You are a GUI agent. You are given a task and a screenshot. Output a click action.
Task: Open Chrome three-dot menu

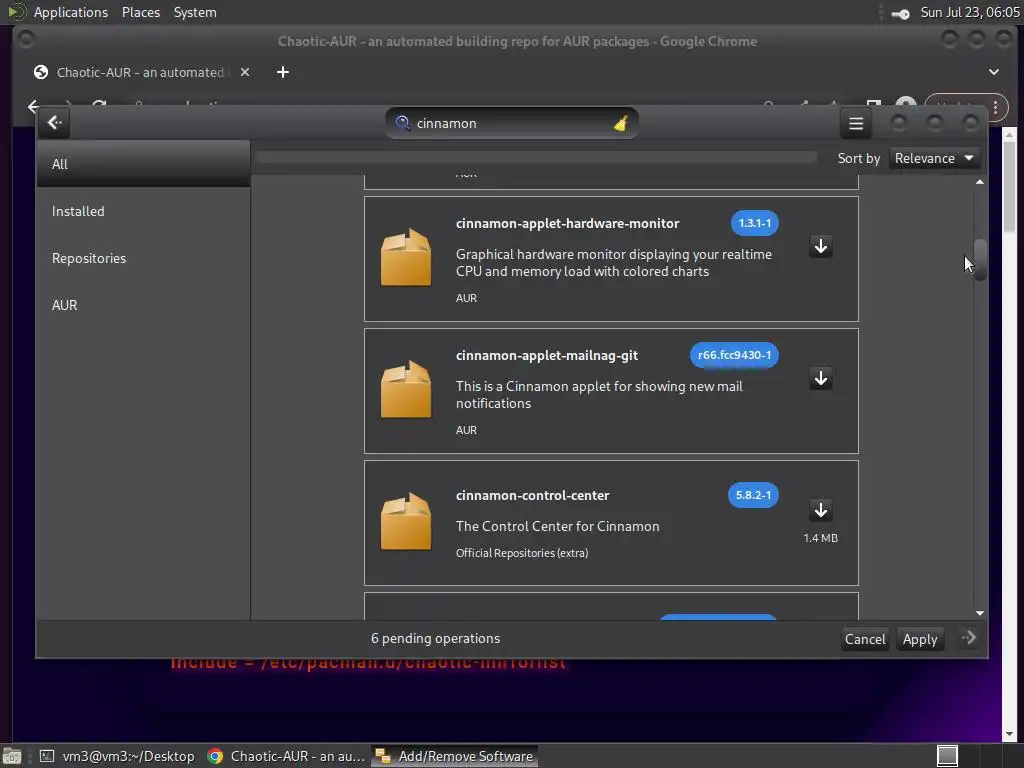[x=995, y=107]
